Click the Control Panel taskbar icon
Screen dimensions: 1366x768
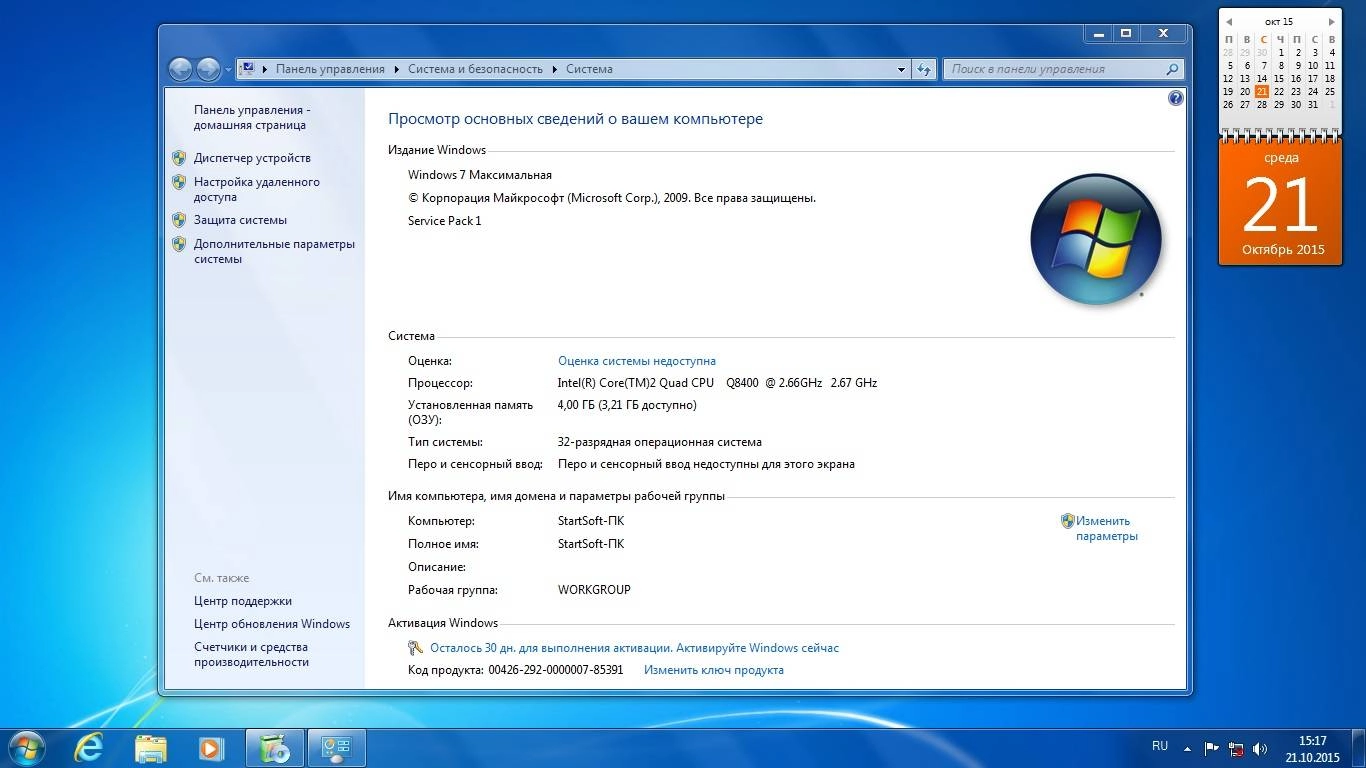point(336,748)
